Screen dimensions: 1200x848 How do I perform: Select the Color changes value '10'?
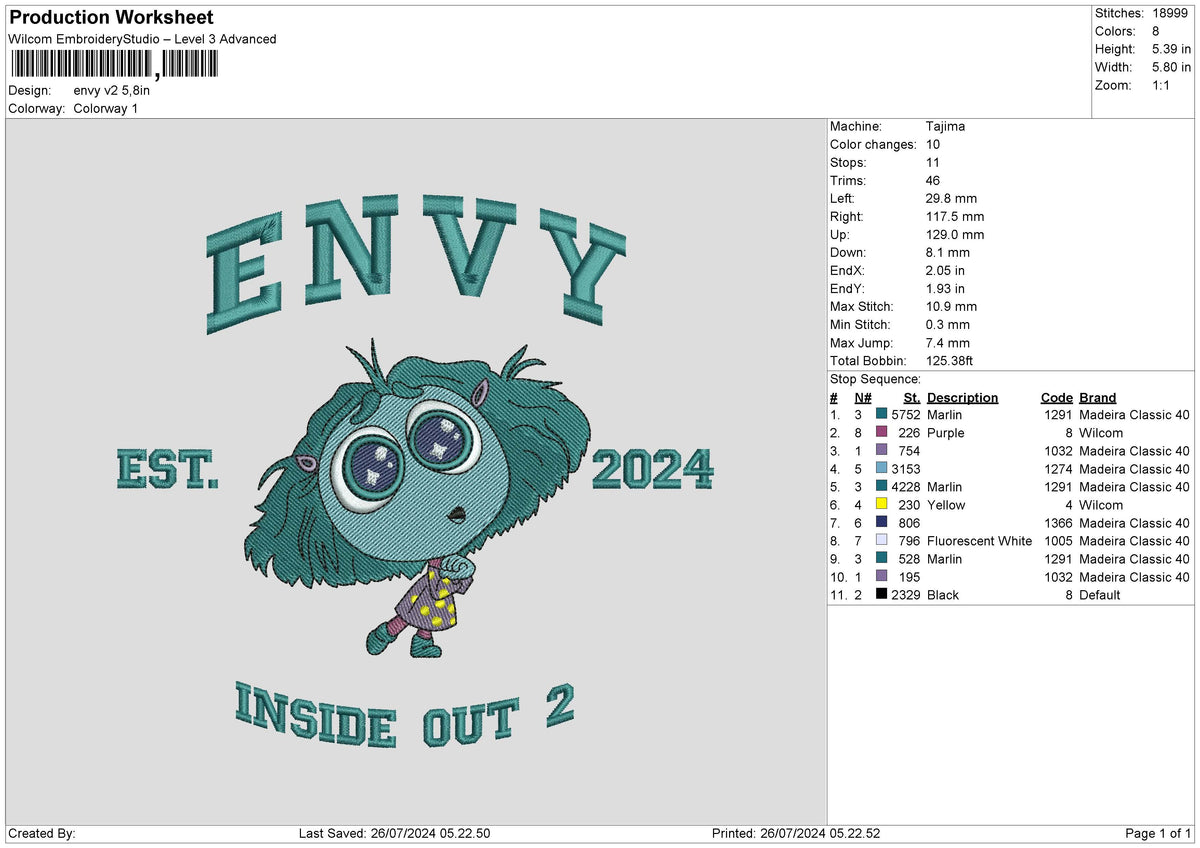click(934, 145)
